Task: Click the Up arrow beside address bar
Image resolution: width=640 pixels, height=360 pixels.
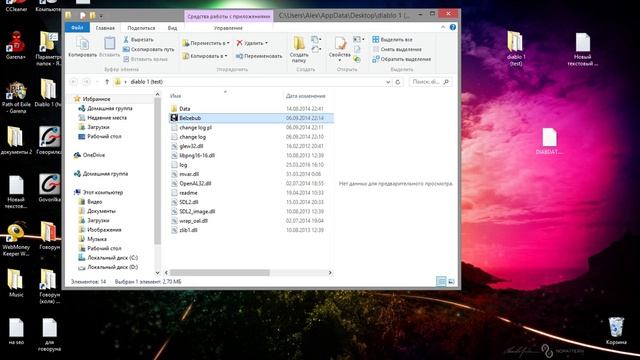Action: click(107, 82)
